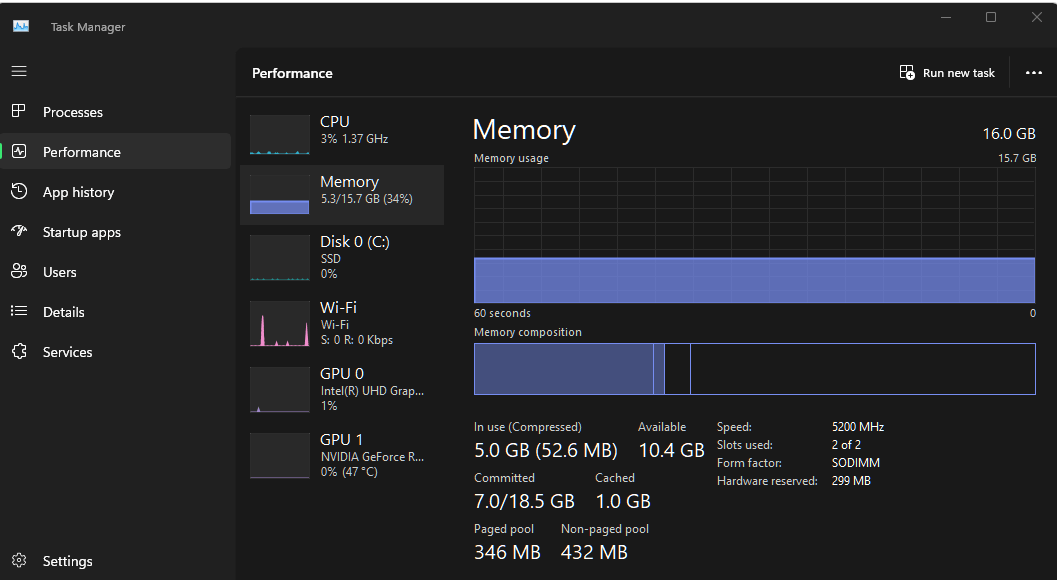
Task: Click the 5200 MHz speed value
Action: (x=857, y=427)
